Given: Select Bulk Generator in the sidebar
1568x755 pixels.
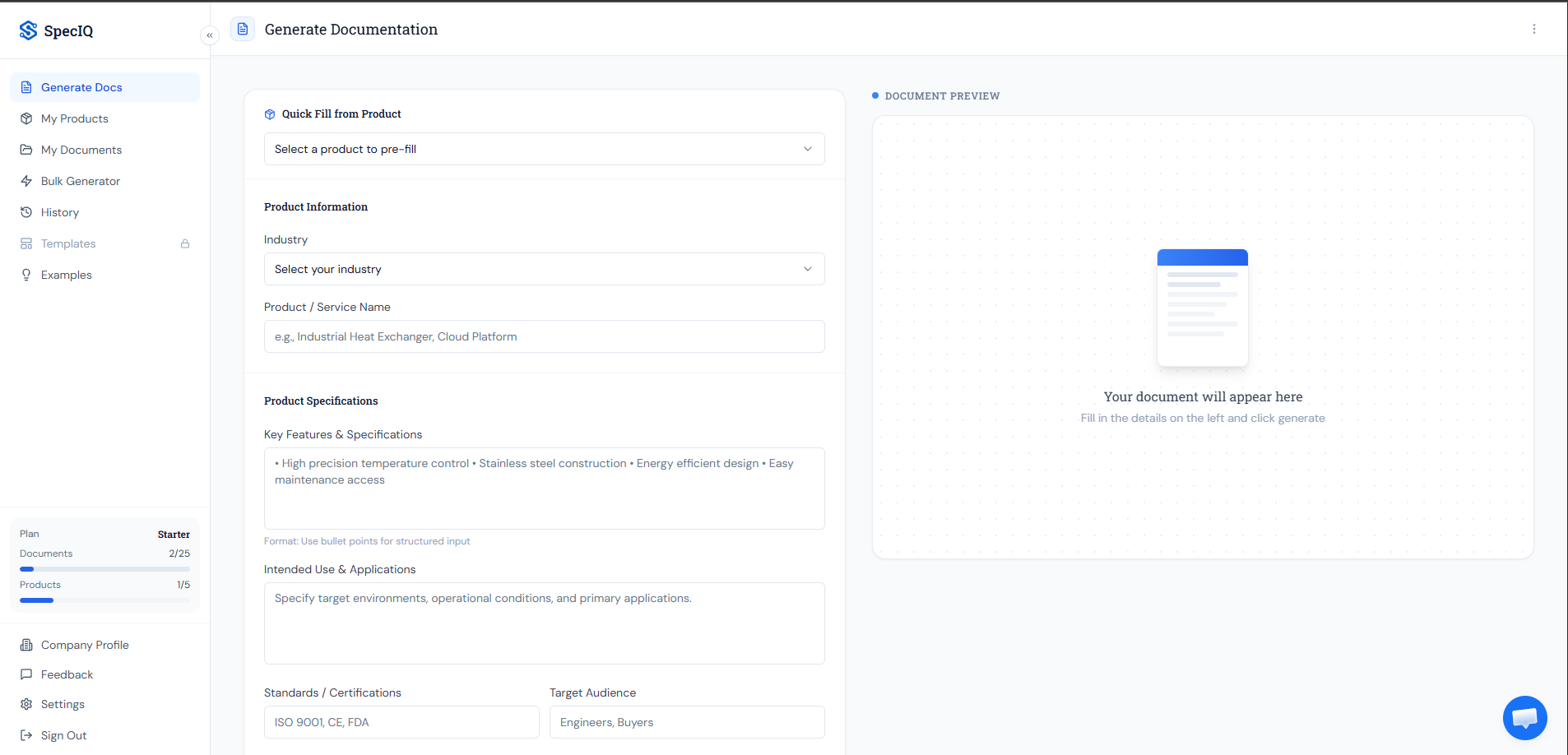Looking at the screenshot, I should point(104,181).
